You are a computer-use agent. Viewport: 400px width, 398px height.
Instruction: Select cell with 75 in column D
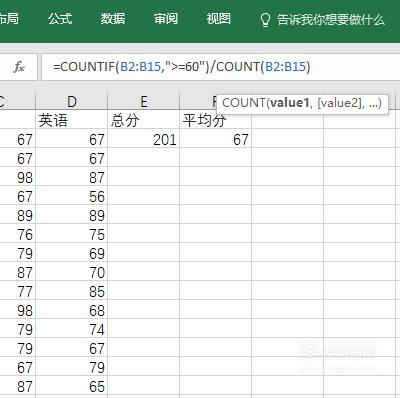72,234
